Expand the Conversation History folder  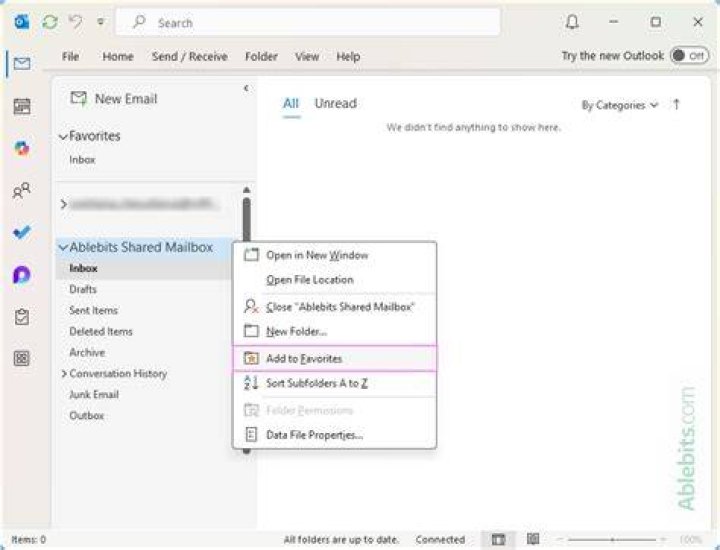tap(64, 374)
